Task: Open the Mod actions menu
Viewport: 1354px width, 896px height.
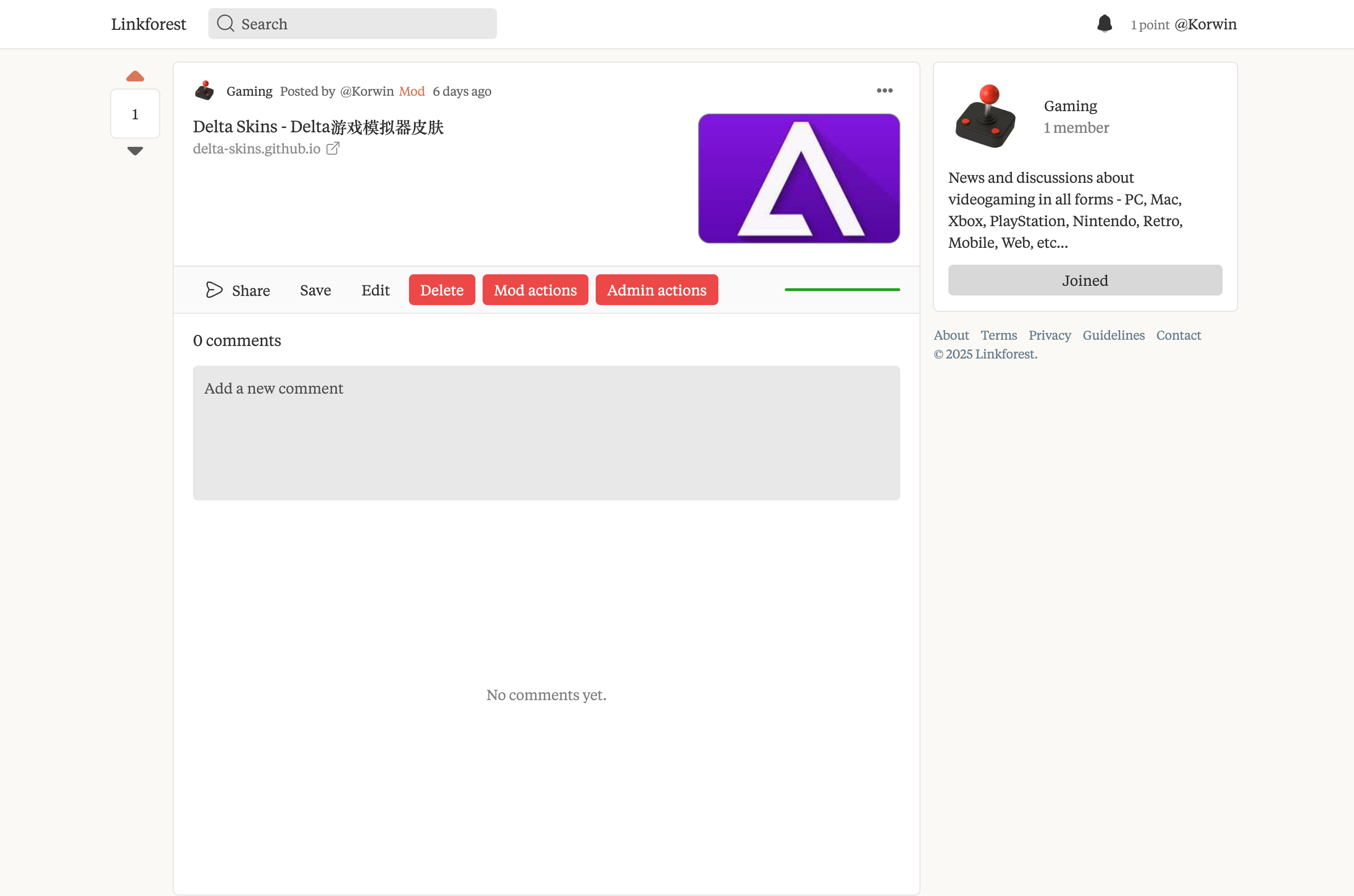Action: click(x=535, y=290)
